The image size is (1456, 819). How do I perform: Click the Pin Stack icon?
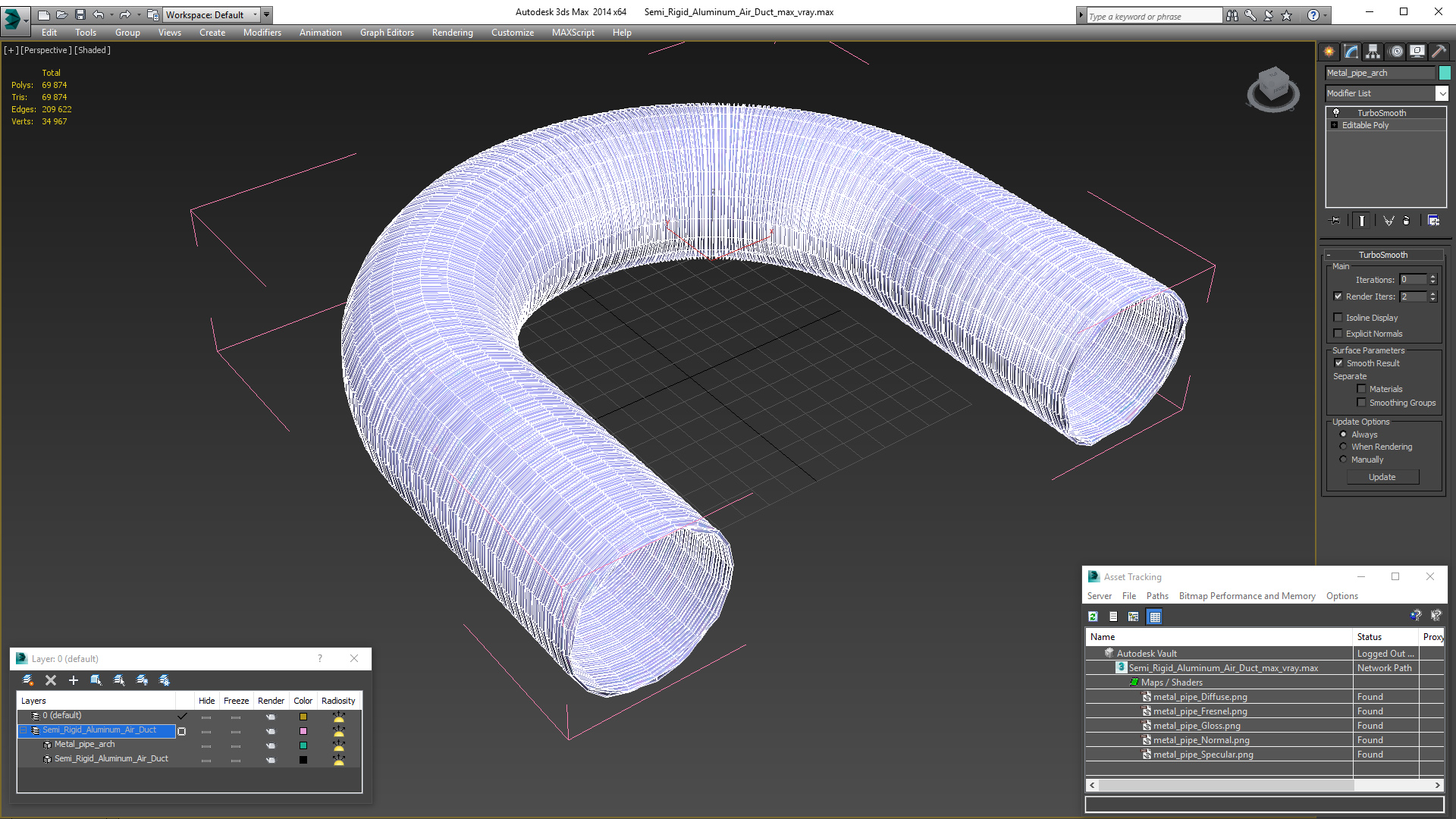(1335, 221)
